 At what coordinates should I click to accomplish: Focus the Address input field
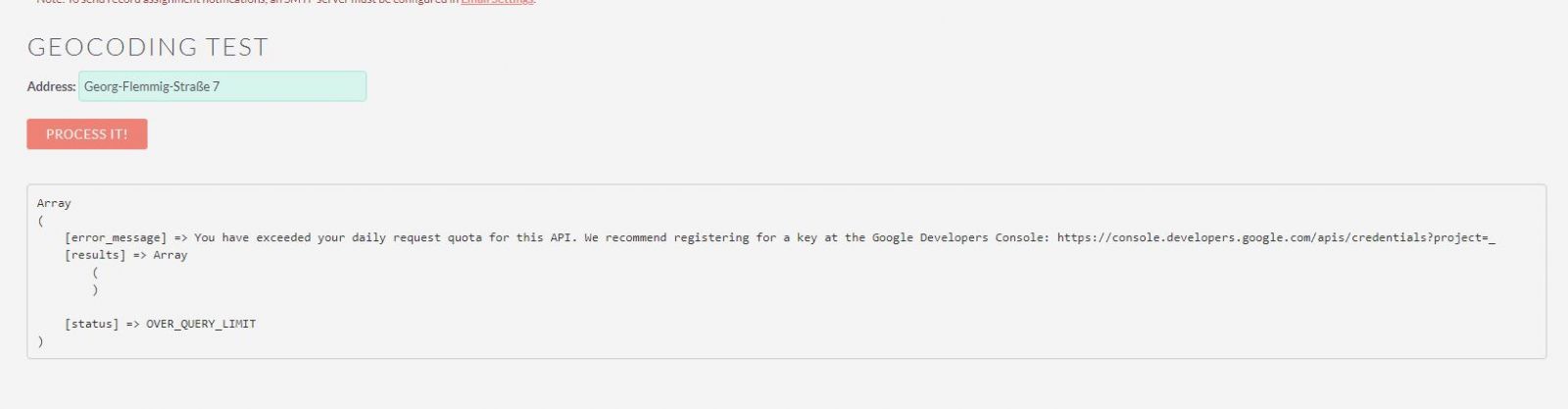[222, 86]
